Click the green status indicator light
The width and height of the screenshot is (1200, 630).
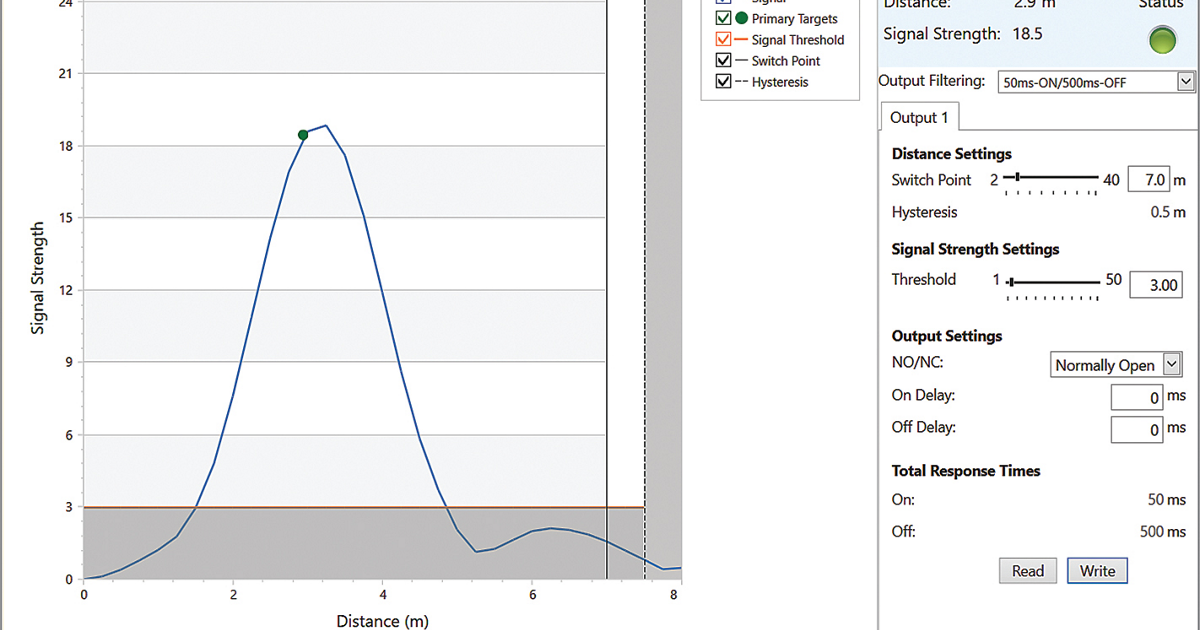point(1161,42)
